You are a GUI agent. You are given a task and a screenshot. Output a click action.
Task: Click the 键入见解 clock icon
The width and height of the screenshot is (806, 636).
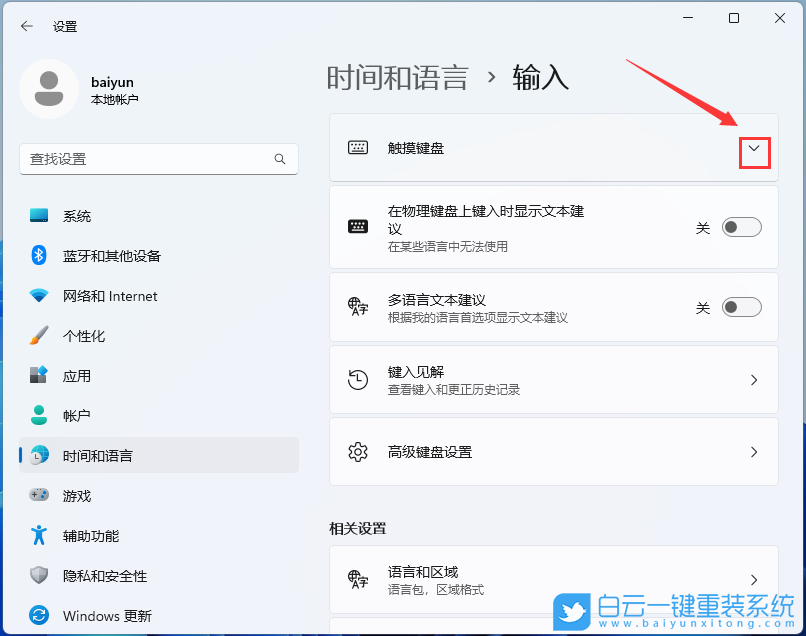(x=358, y=380)
